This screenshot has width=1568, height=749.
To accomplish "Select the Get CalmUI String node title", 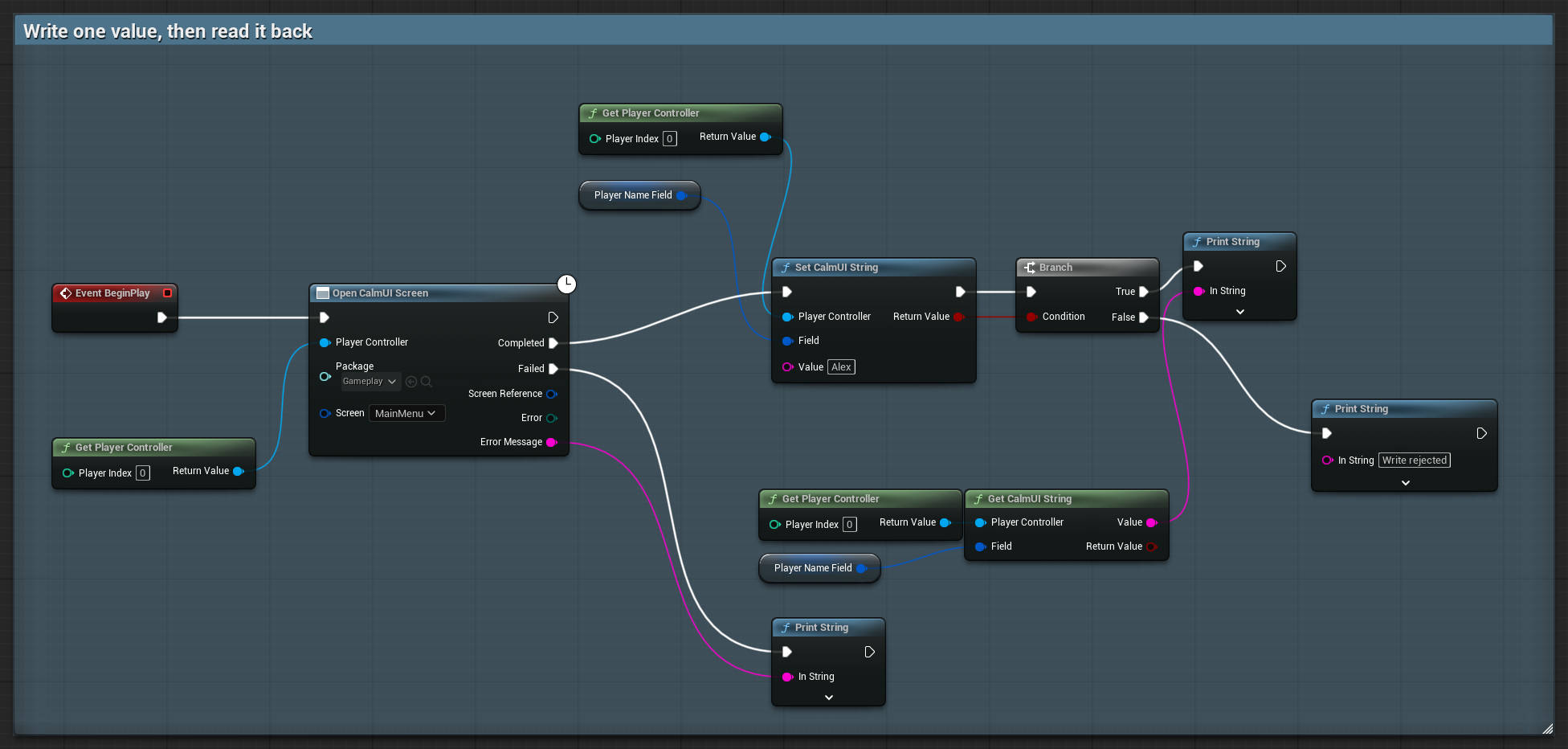I will point(1030,499).
